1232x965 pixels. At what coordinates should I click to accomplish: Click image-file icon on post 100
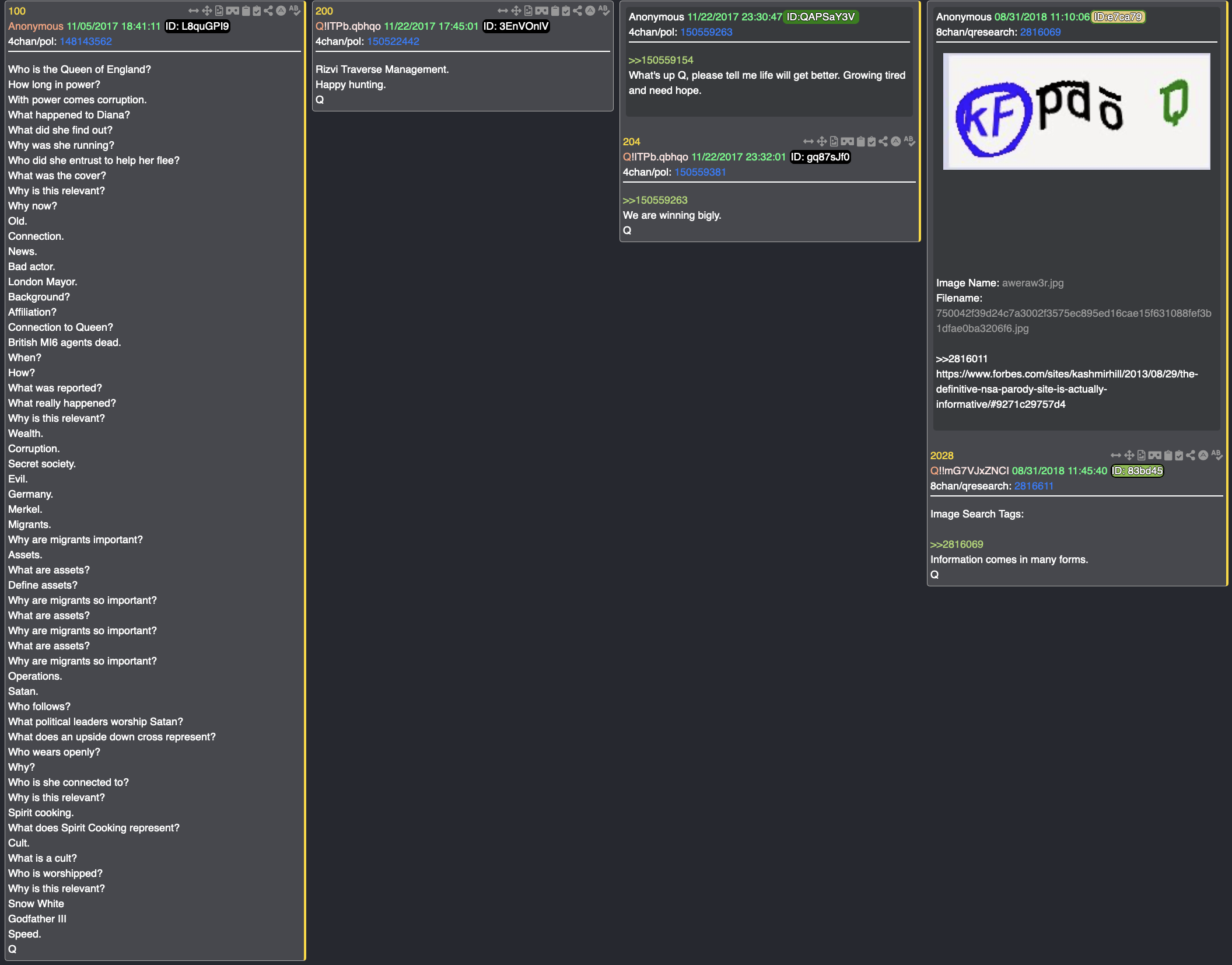pos(219,11)
